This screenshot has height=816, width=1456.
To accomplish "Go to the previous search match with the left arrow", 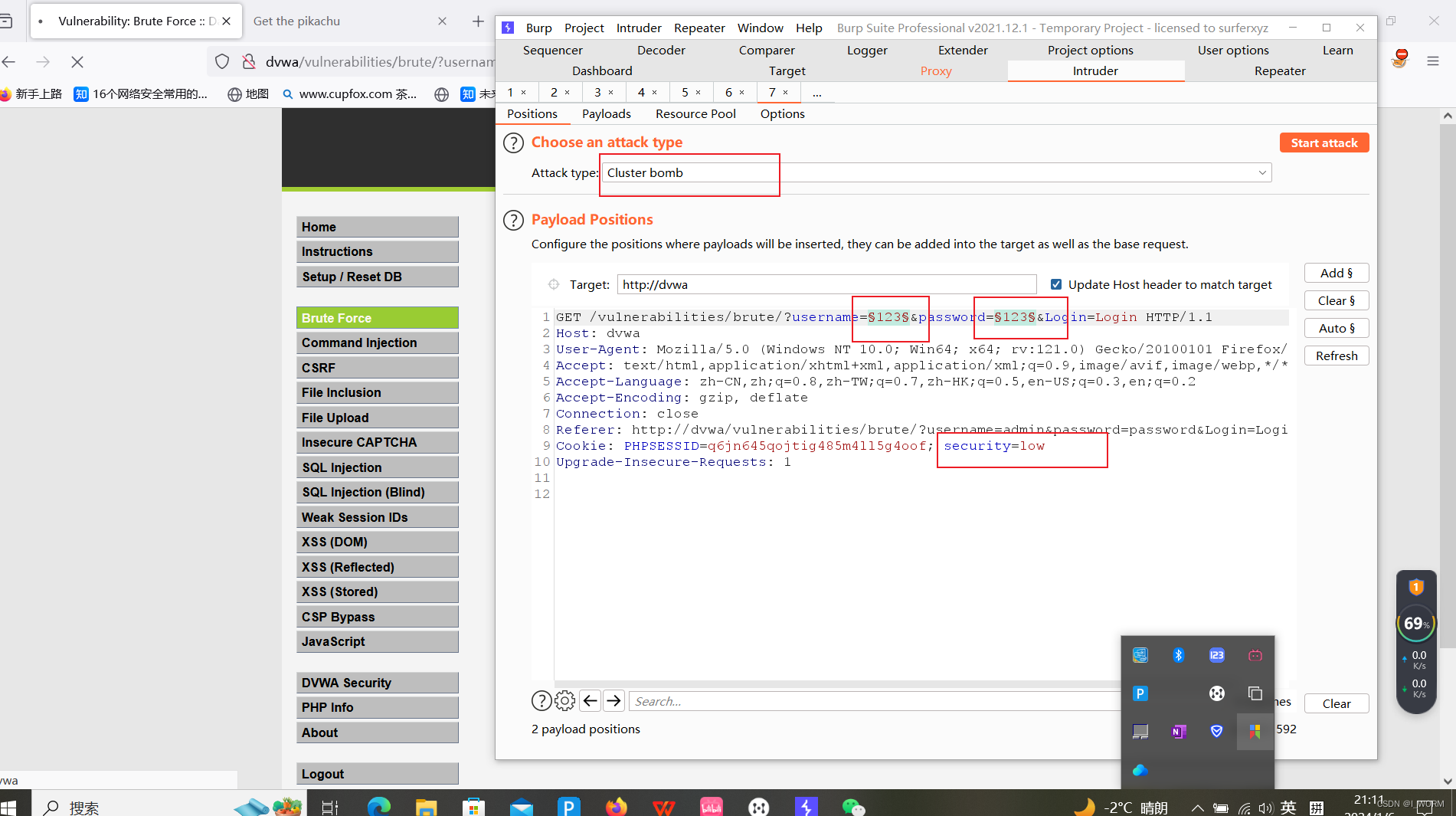I will click(590, 700).
